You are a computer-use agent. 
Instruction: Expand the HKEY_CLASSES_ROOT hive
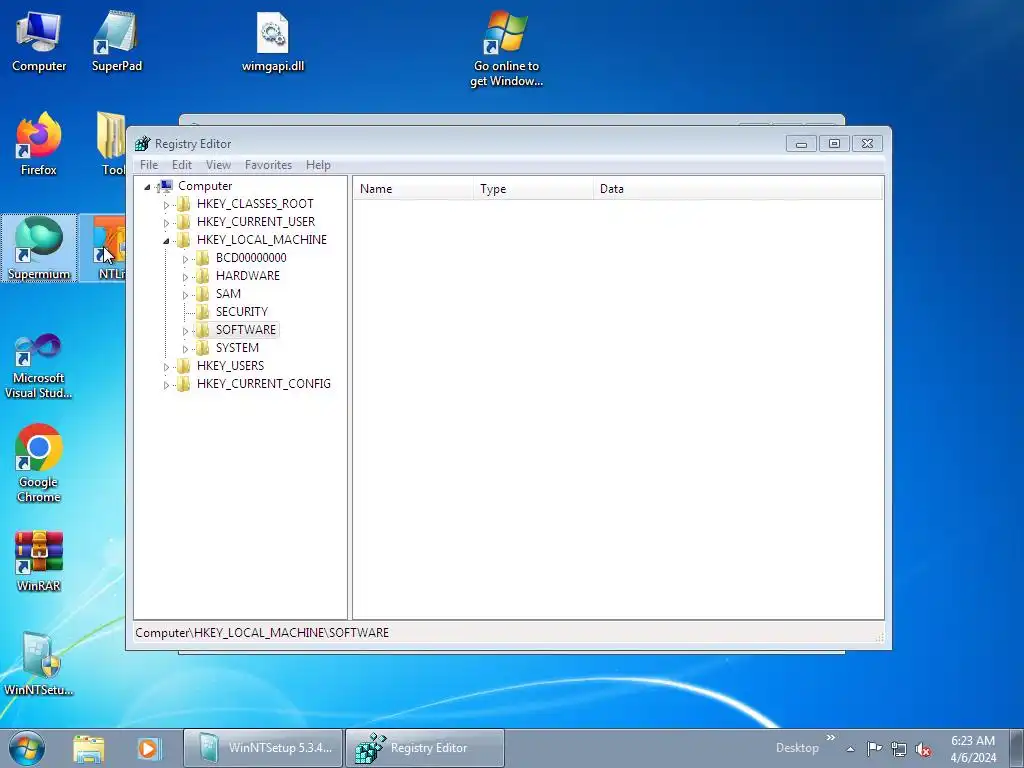tap(167, 205)
